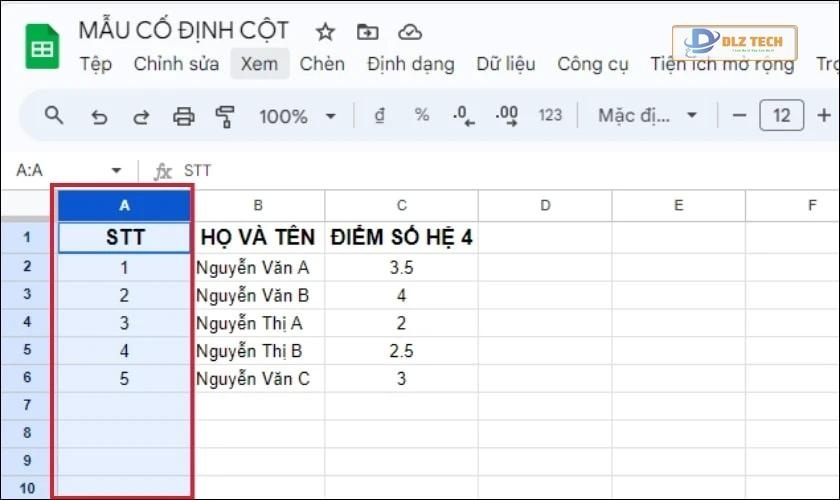
Task: Decrease font size with minus button
Action: tap(740, 115)
